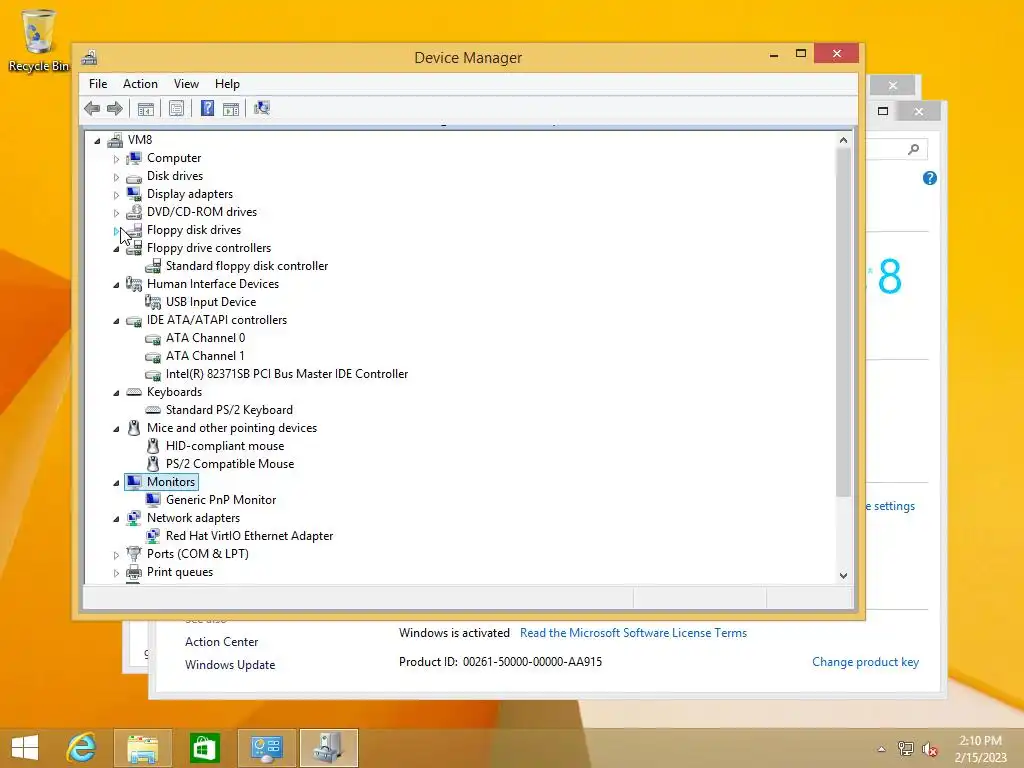Collapse Mice and other pointing devices
This screenshot has width=1024, height=768.
116,428
